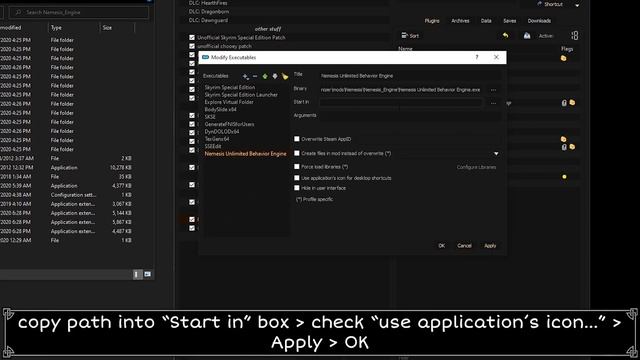
Task: Switch to the Archives tab
Action: (460, 21)
